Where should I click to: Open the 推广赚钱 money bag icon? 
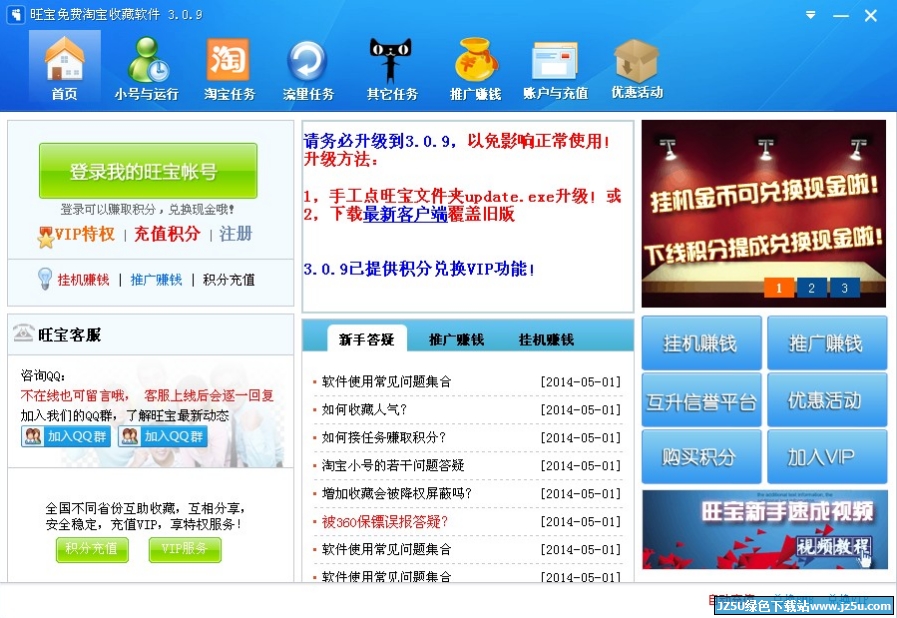point(475,68)
